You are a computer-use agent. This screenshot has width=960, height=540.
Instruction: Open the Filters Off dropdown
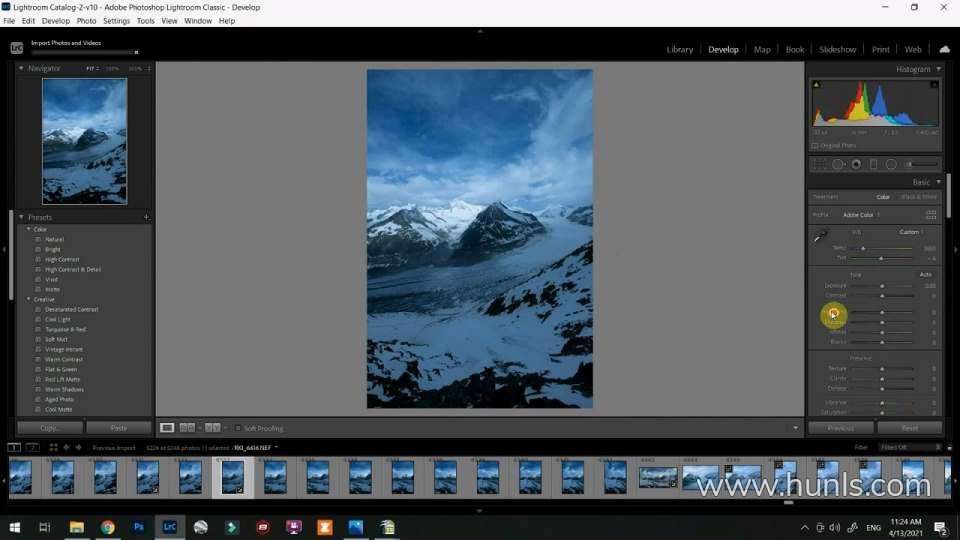point(910,448)
